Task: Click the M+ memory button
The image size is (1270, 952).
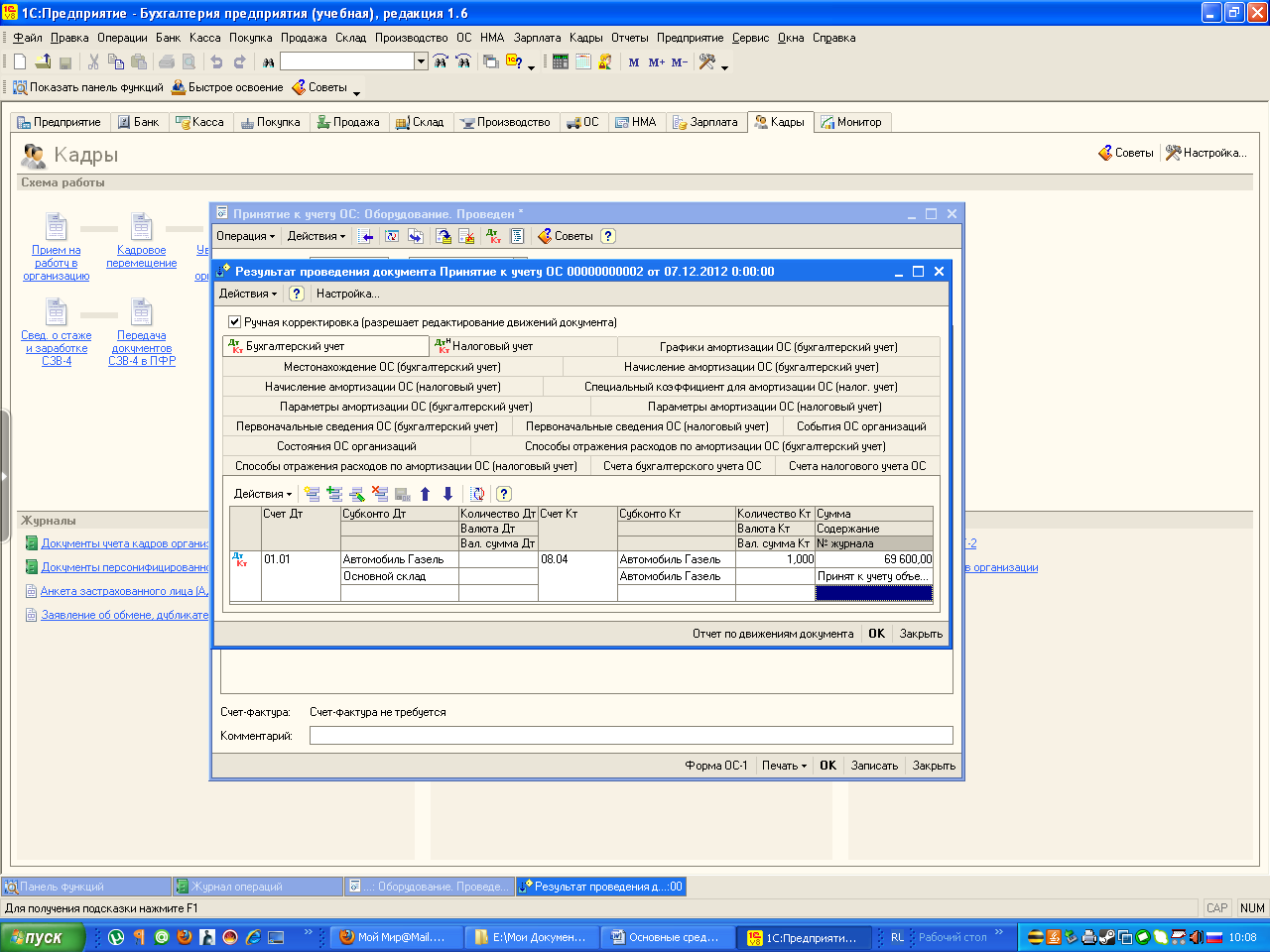Action: [657, 61]
